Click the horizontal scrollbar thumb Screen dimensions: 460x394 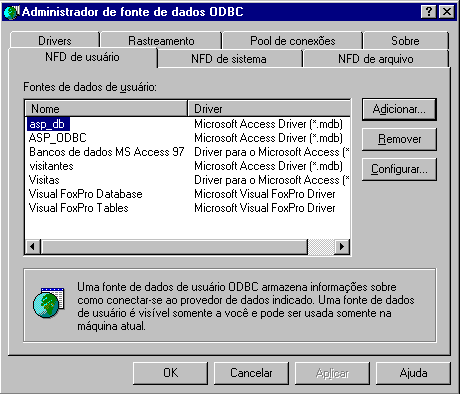click(174, 247)
